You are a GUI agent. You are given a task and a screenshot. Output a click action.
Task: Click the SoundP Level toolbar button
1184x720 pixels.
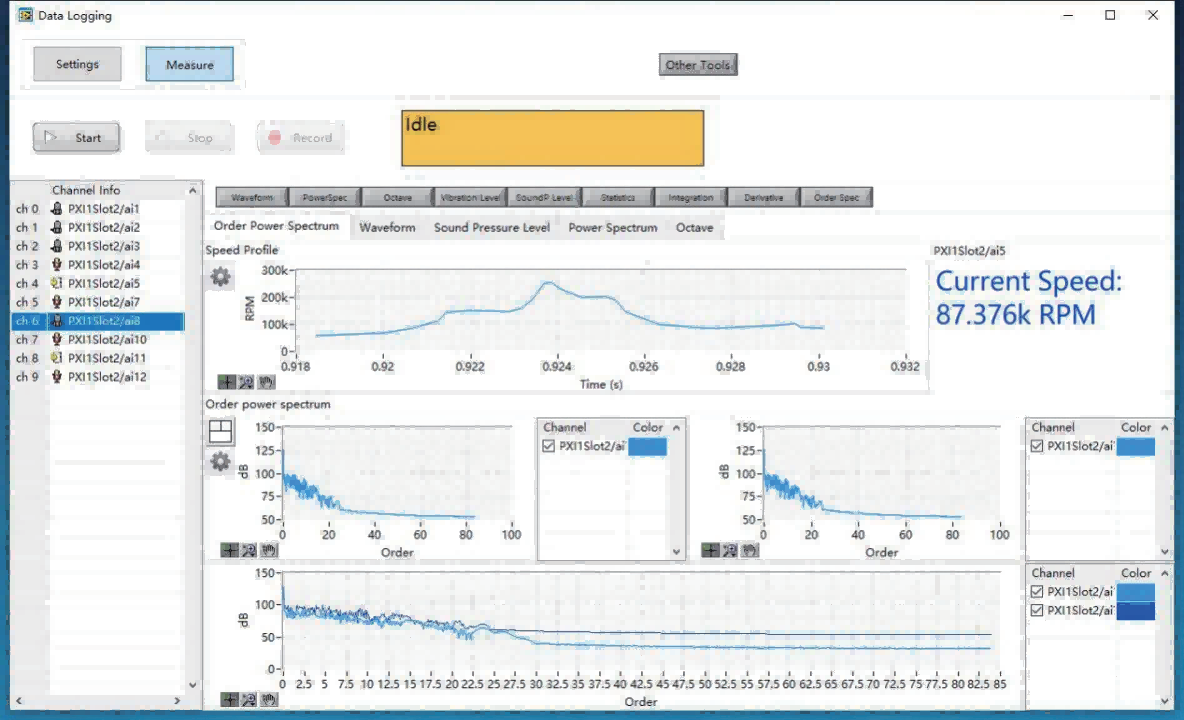tap(544, 198)
